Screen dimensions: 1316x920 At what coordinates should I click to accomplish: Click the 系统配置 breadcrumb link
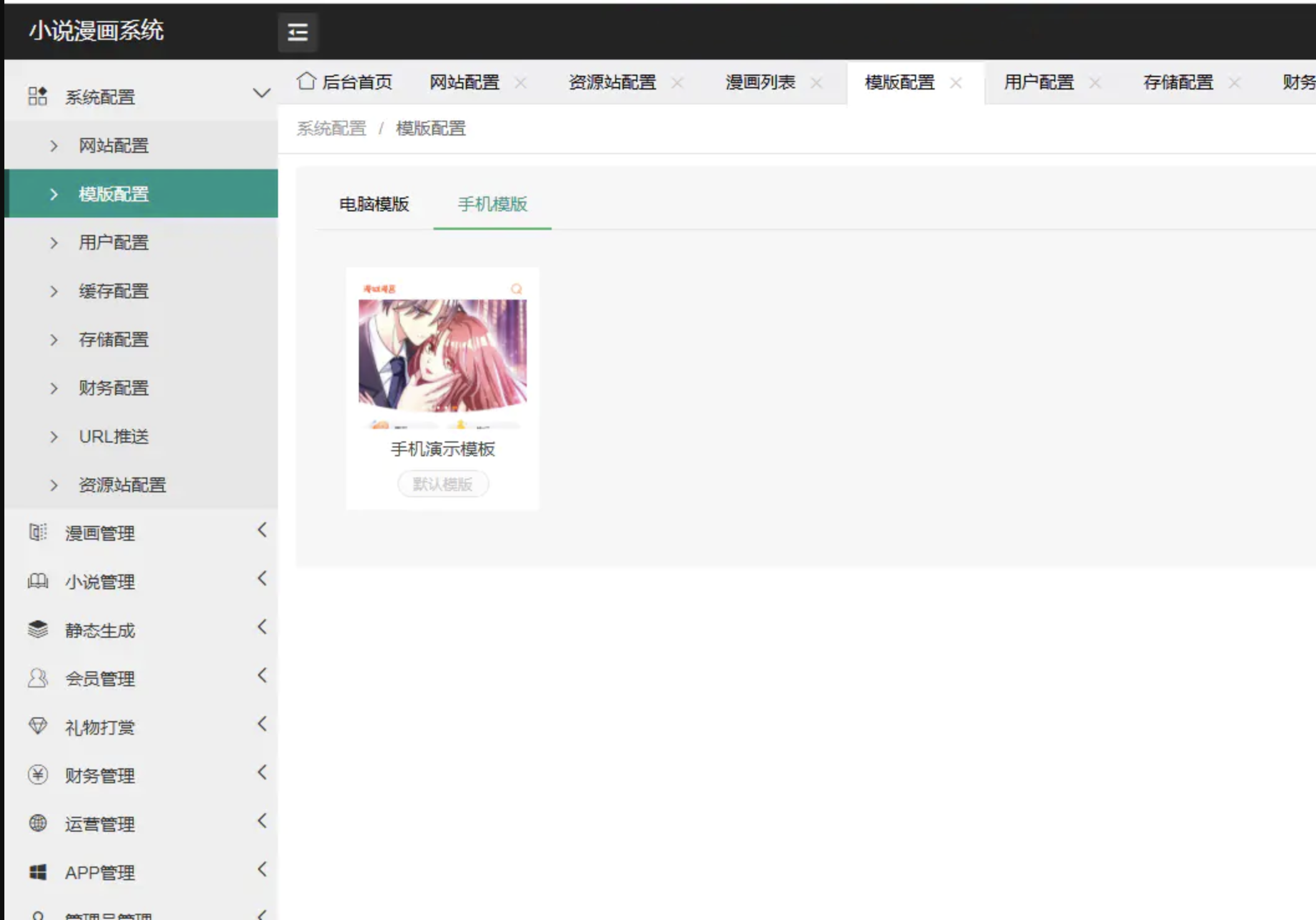point(331,128)
